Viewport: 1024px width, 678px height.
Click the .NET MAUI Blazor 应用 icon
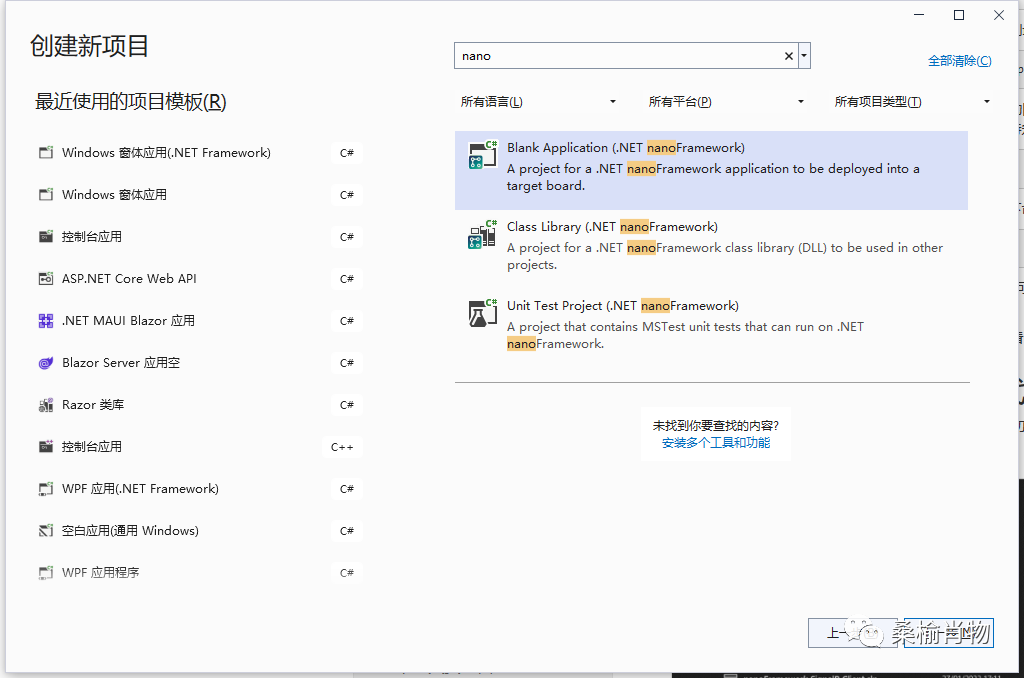[46, 320]
